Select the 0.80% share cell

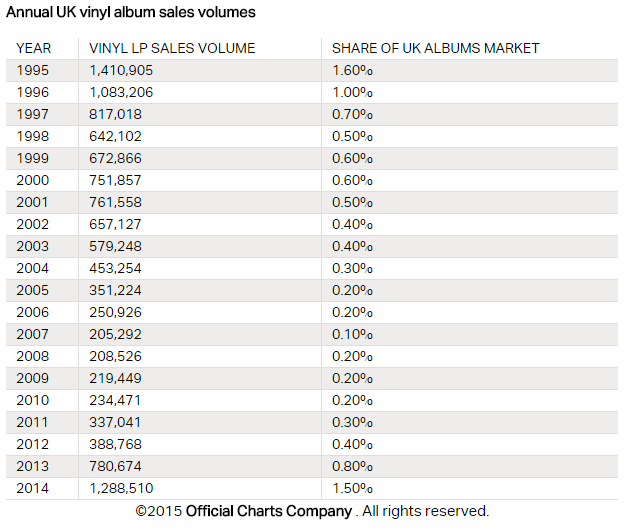pyautogui.click(x=352, y=466)
